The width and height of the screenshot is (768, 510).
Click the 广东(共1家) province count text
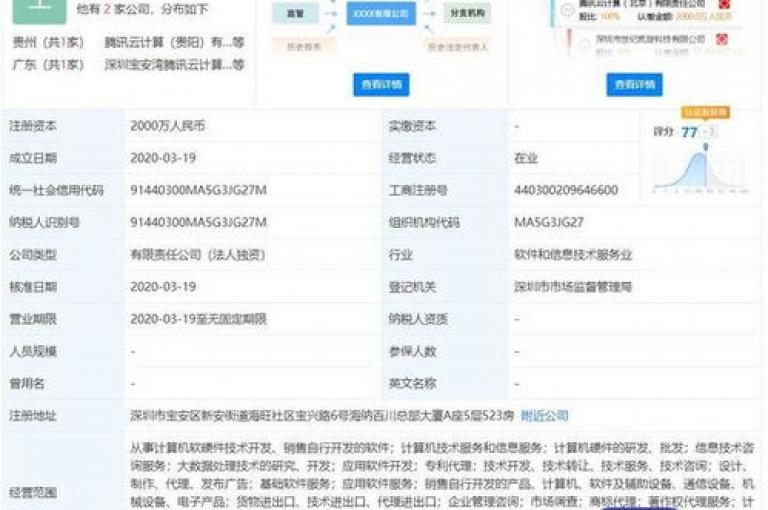[x=48, y=65]
